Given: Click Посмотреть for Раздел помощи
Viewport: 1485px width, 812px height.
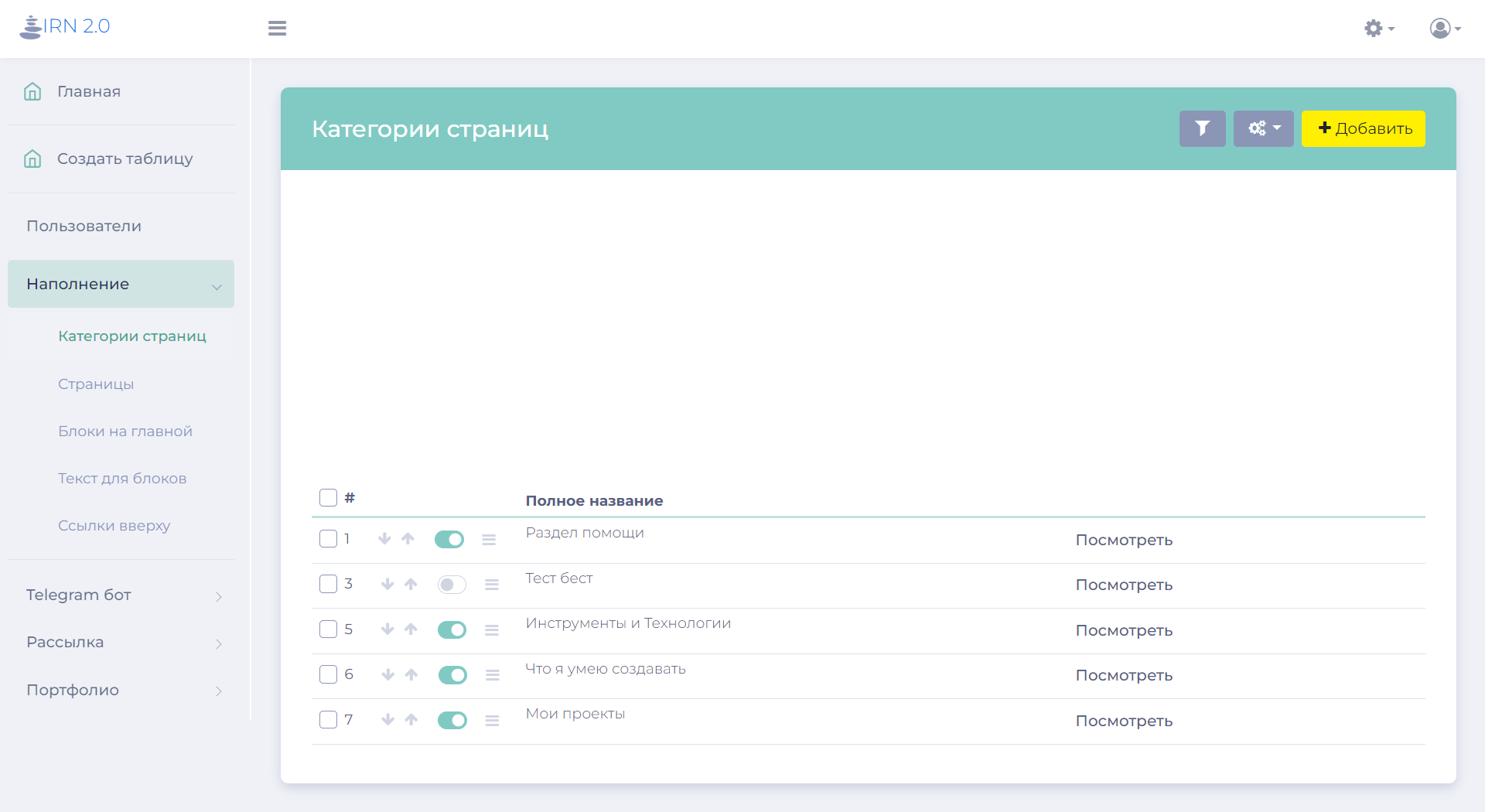Looking at the screenshot, I should point(1124,540).
